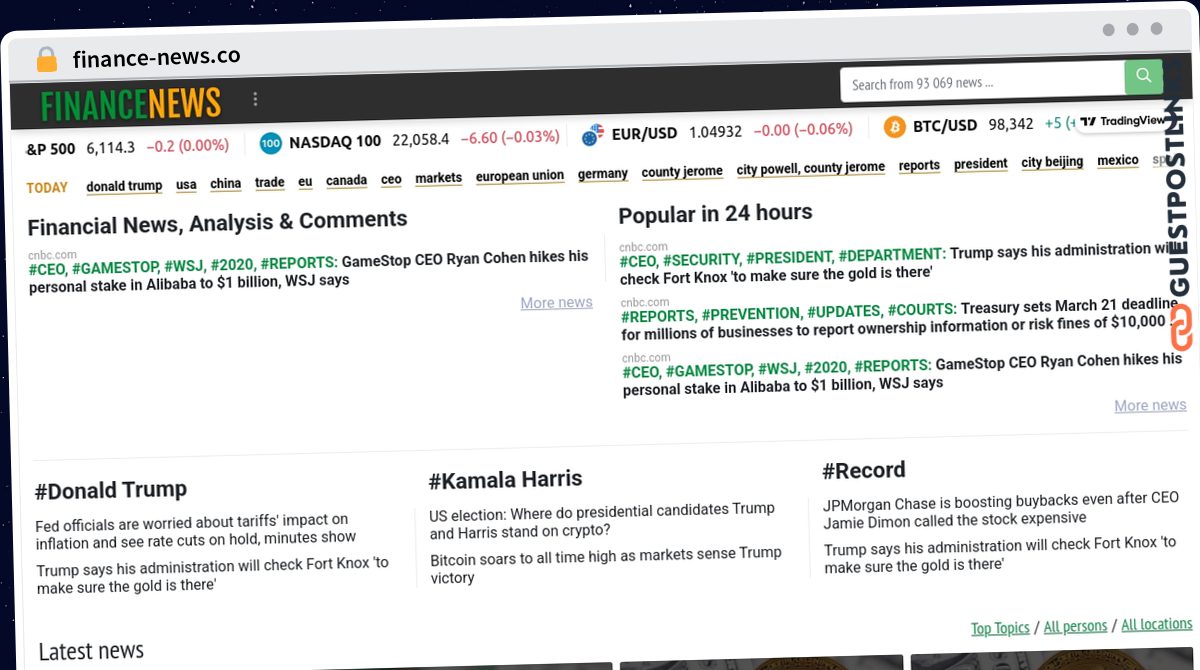Open the #Record section heading
The width and height of the screenshot is (1200, 670).
(864, 471)
